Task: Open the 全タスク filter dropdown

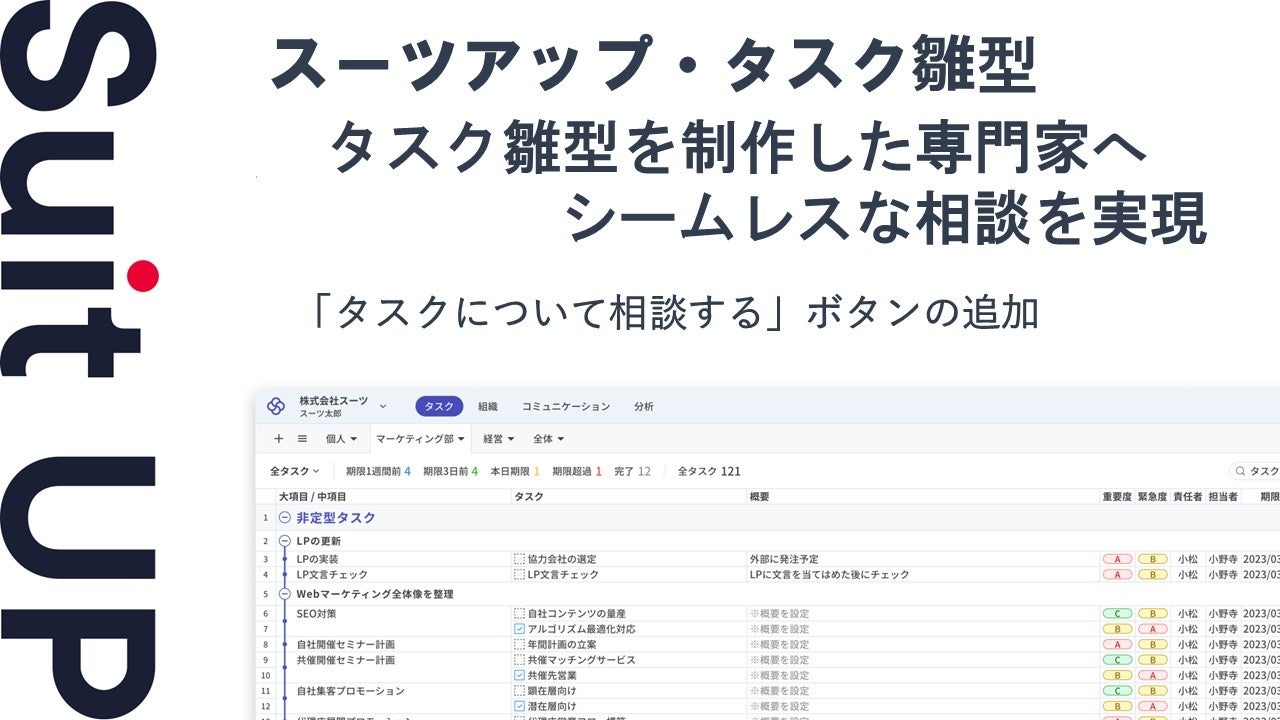Action: point(295,471)
